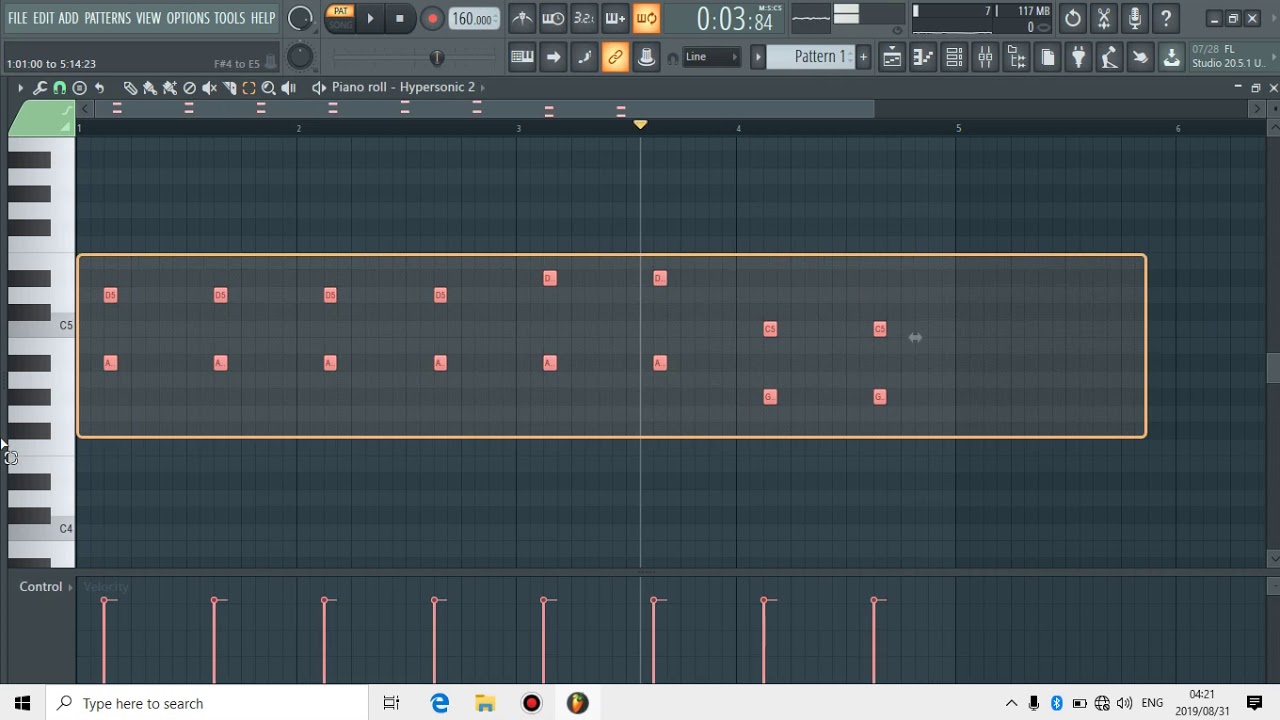Stop playback with the stop button
The height and width of the screenshot is (720, 1280).
point(400,18)
